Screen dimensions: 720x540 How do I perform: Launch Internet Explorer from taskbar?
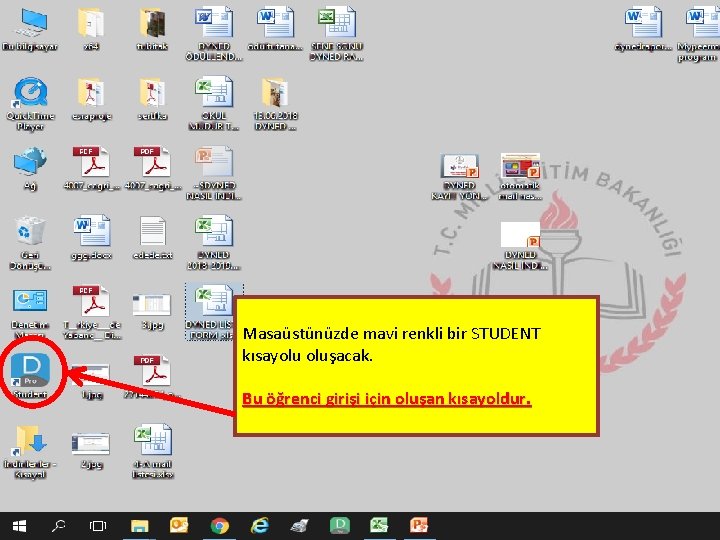pyautogui.click(x=259, y=526)
